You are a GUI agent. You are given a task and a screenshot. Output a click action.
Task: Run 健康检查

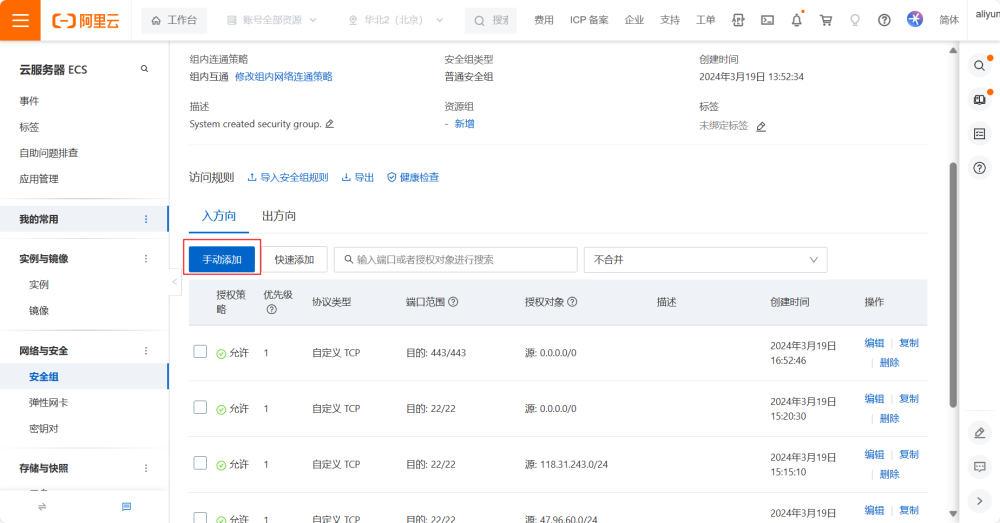point(413,177)
